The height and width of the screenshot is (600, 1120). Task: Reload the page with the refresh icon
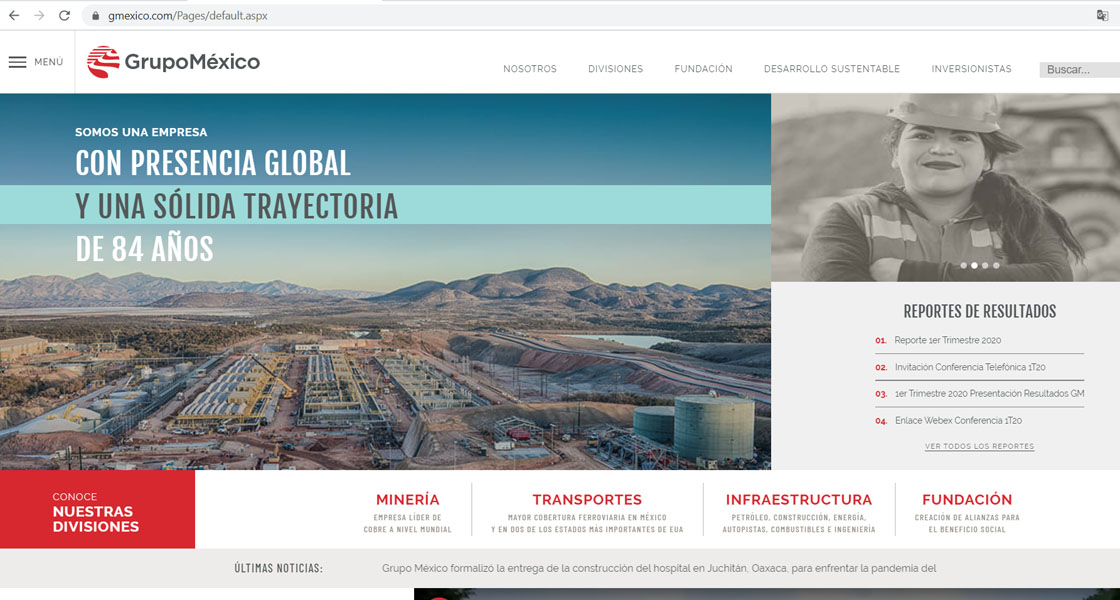tap(64, 16)
